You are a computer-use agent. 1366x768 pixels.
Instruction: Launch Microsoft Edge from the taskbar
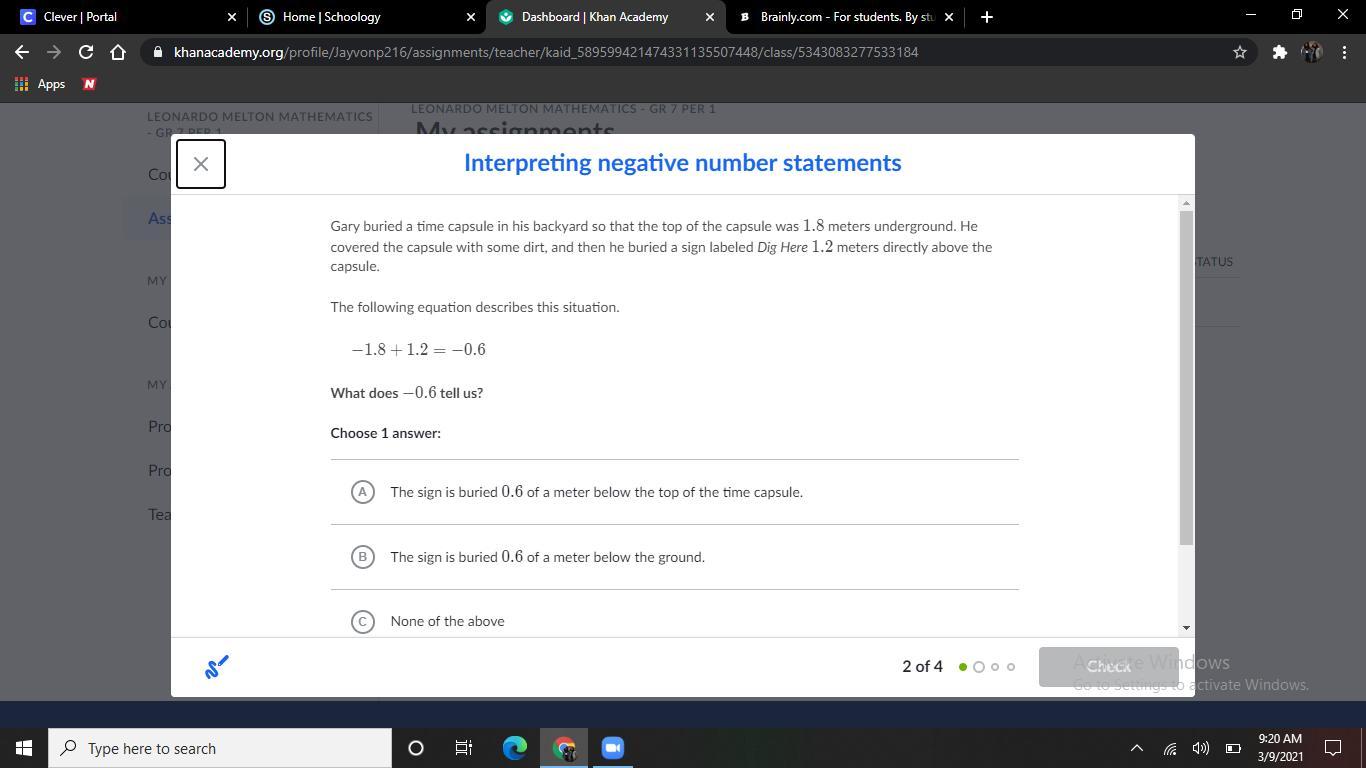pos(514,748)
